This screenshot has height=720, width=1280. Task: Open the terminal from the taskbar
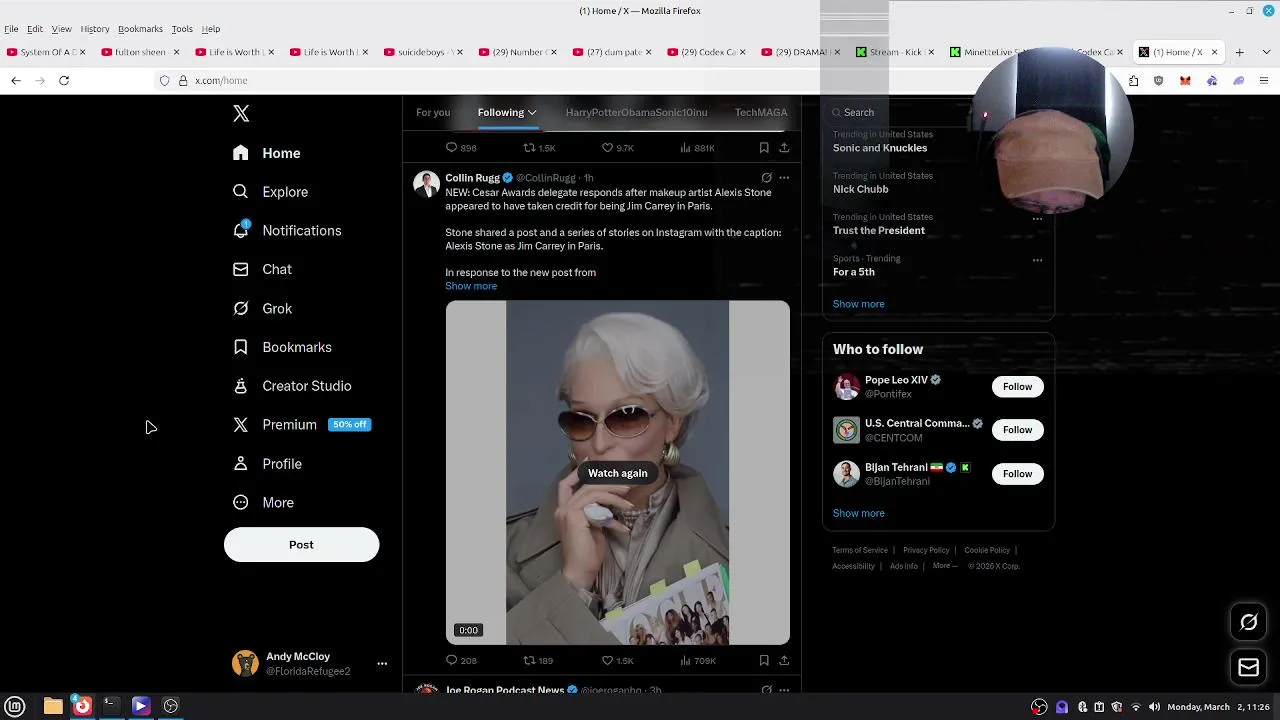click(111, 706)
